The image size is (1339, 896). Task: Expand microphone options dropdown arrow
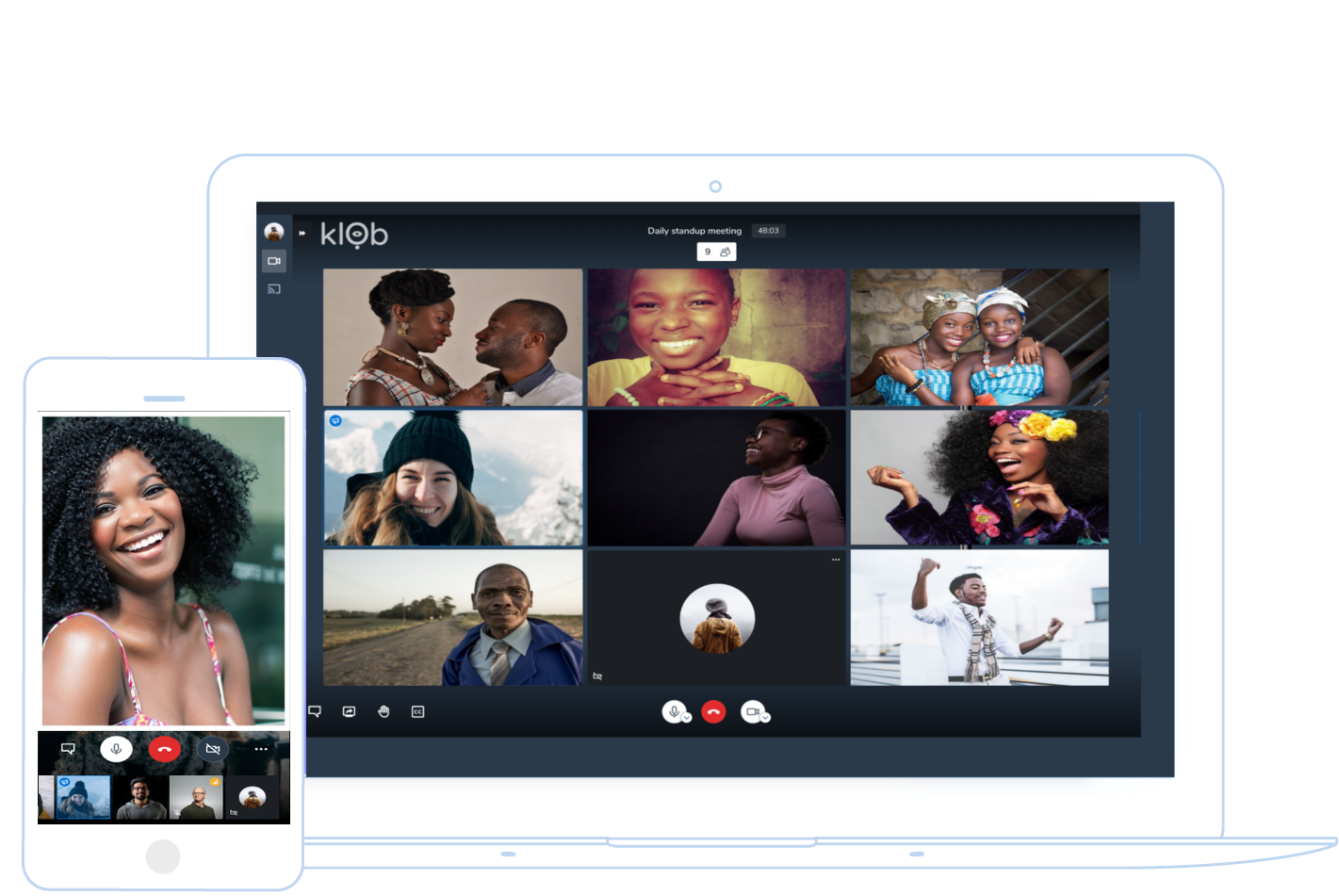click(687, 718)
